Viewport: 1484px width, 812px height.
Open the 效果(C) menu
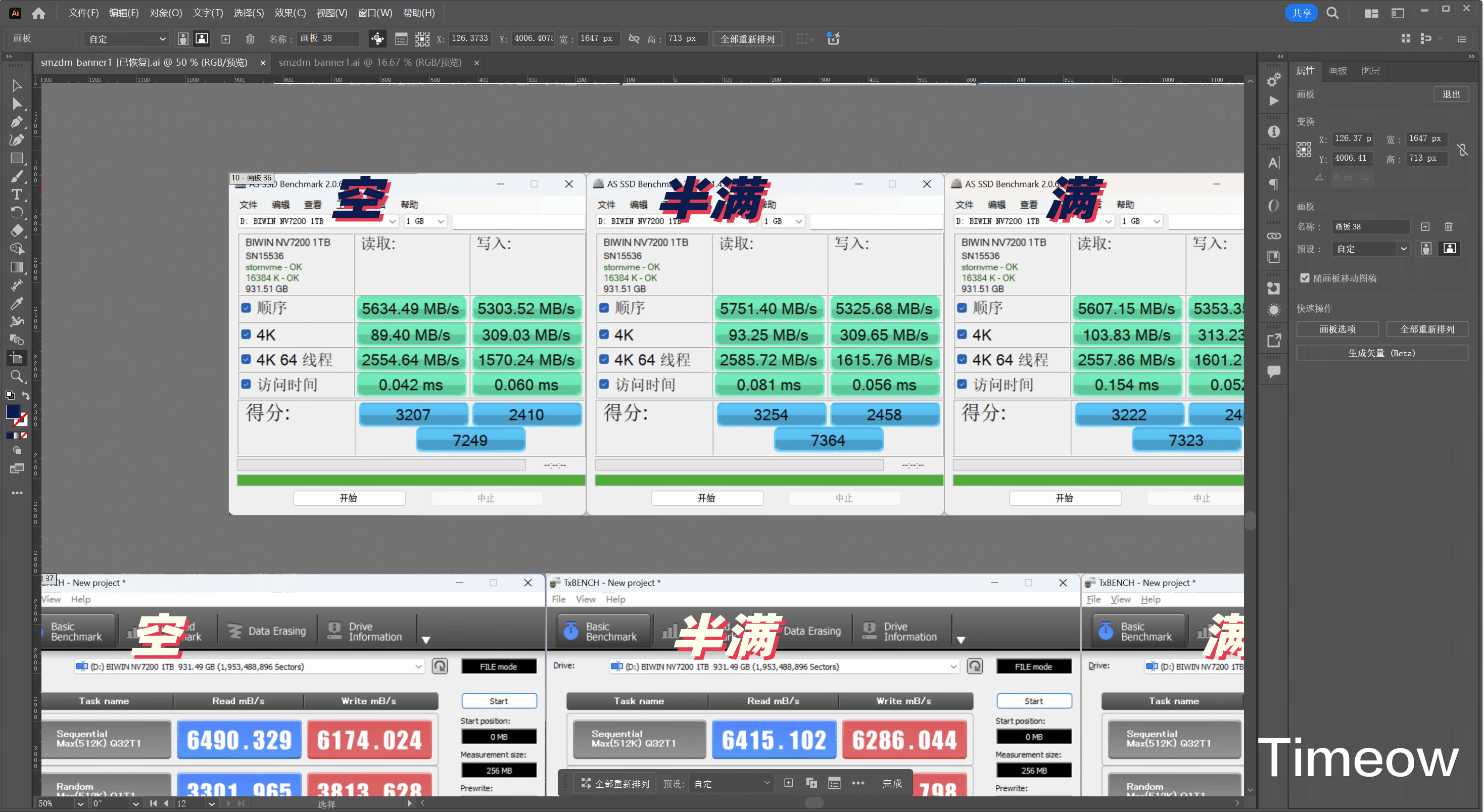point(290,13)
